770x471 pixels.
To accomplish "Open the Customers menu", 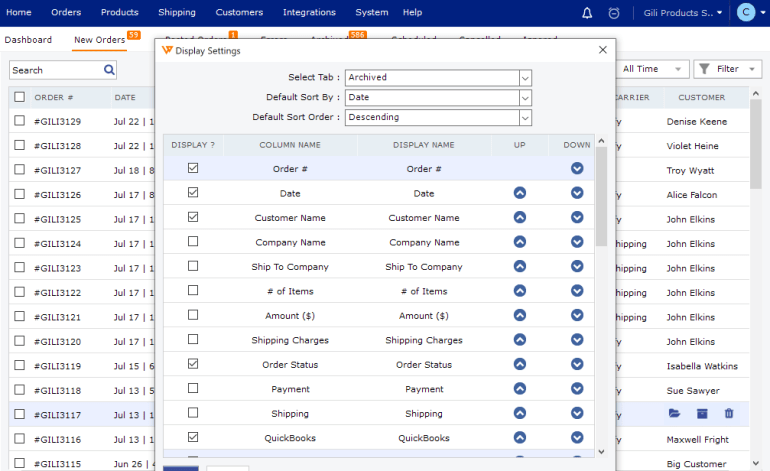I will click(239, 12).
